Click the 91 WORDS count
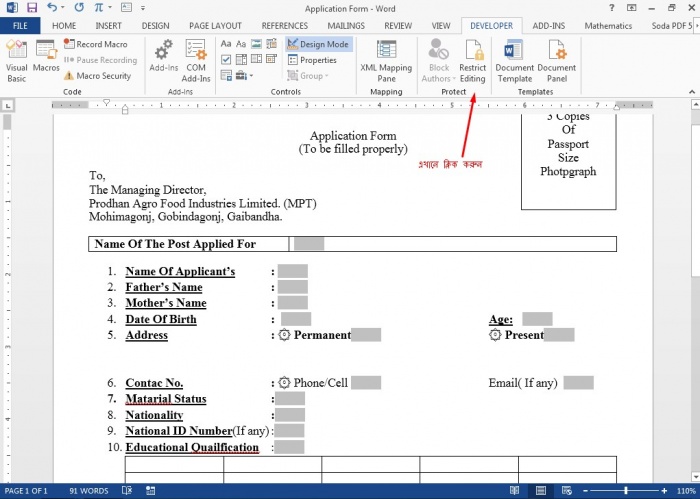700x499 pixels. (x=88, y=491)
